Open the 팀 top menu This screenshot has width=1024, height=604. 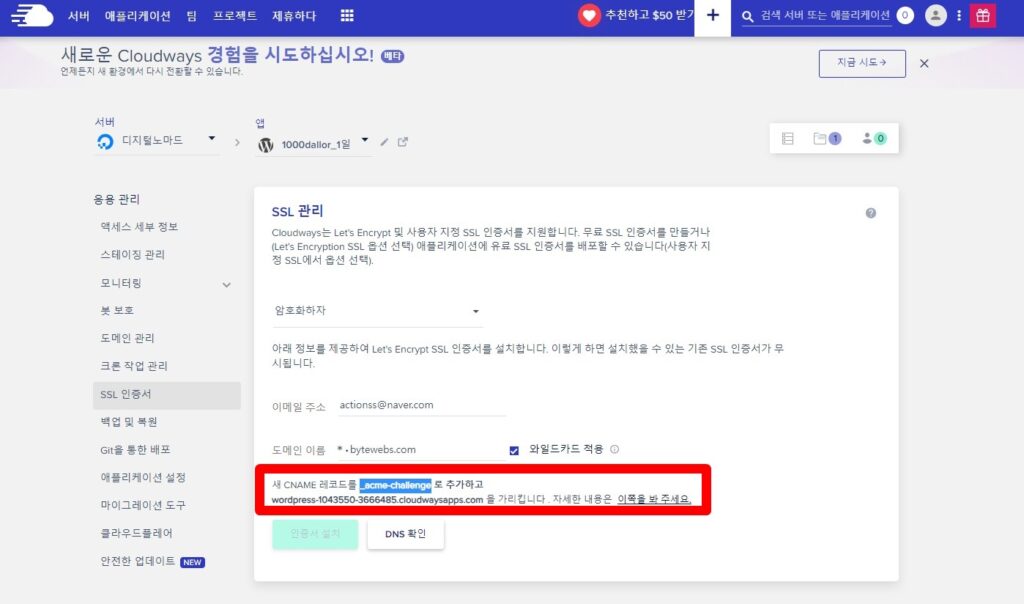tap(191, 15)
